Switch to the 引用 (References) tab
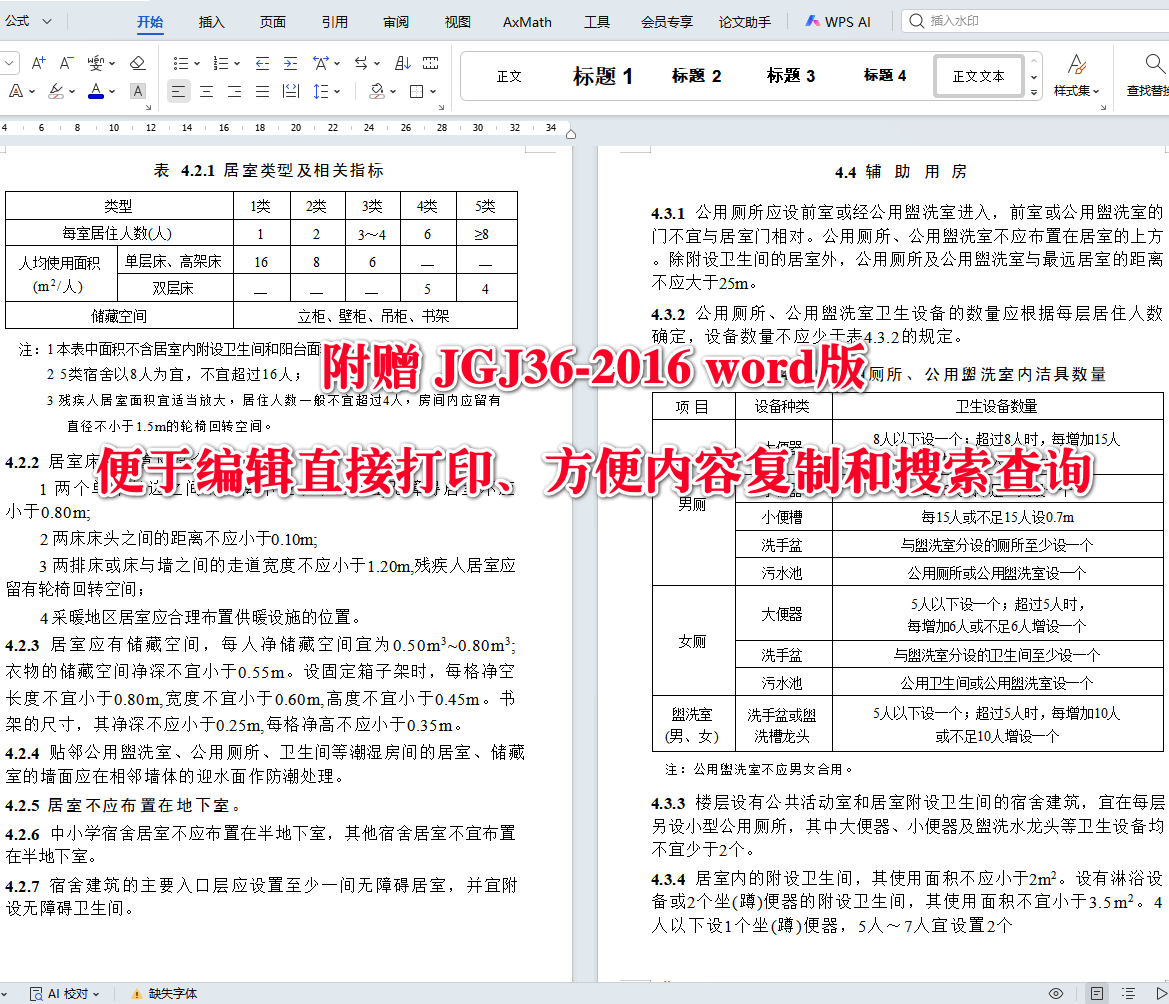This screenshot has width=1169, height=1004. (x=335, y=22)
